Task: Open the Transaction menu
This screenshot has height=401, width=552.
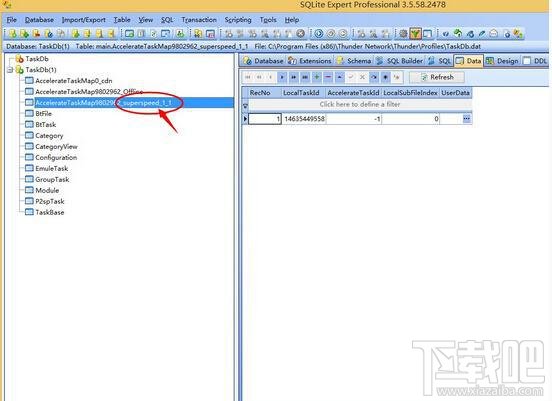Action: [199, 20]
